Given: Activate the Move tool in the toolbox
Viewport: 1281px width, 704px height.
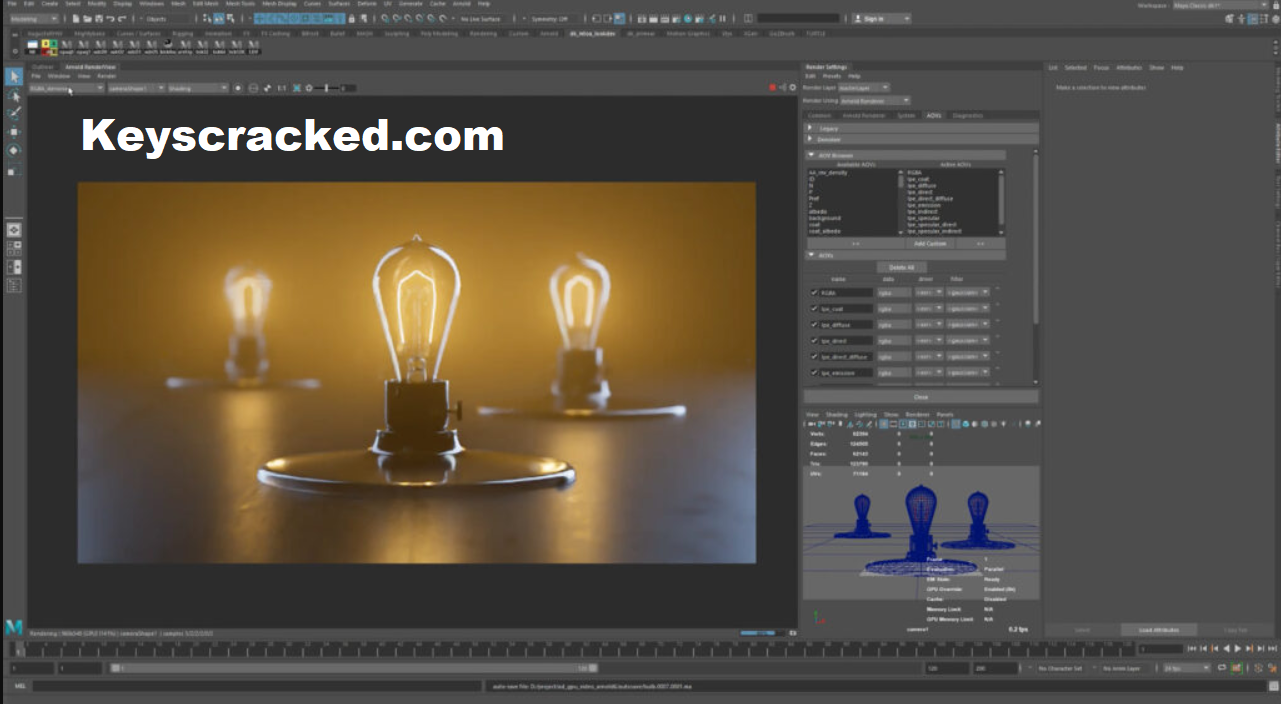Looking at the screenshot, I should click(x=14, y=132).
